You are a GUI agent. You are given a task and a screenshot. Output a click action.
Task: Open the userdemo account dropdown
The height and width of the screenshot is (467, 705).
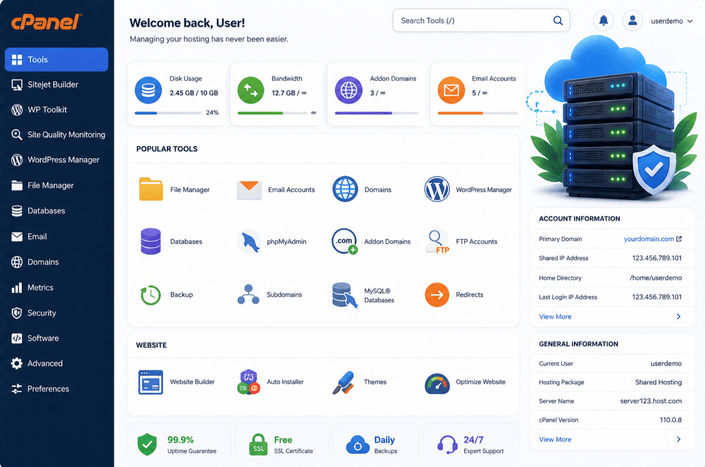[x=671, y=21]
